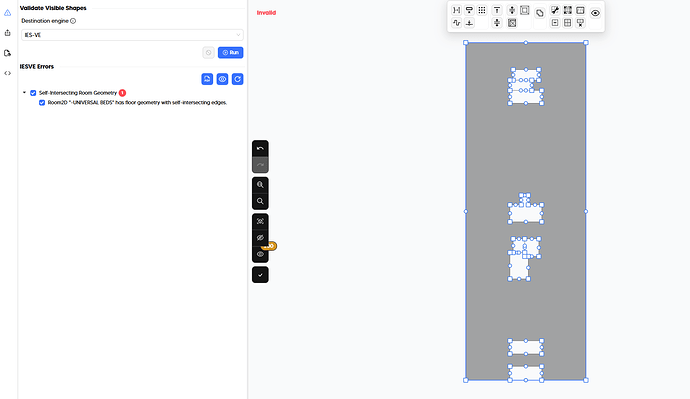Click the four-pane grid tool icon
Image resolution: width=690 pixels, height=399 pixels.
click(568, 23)
